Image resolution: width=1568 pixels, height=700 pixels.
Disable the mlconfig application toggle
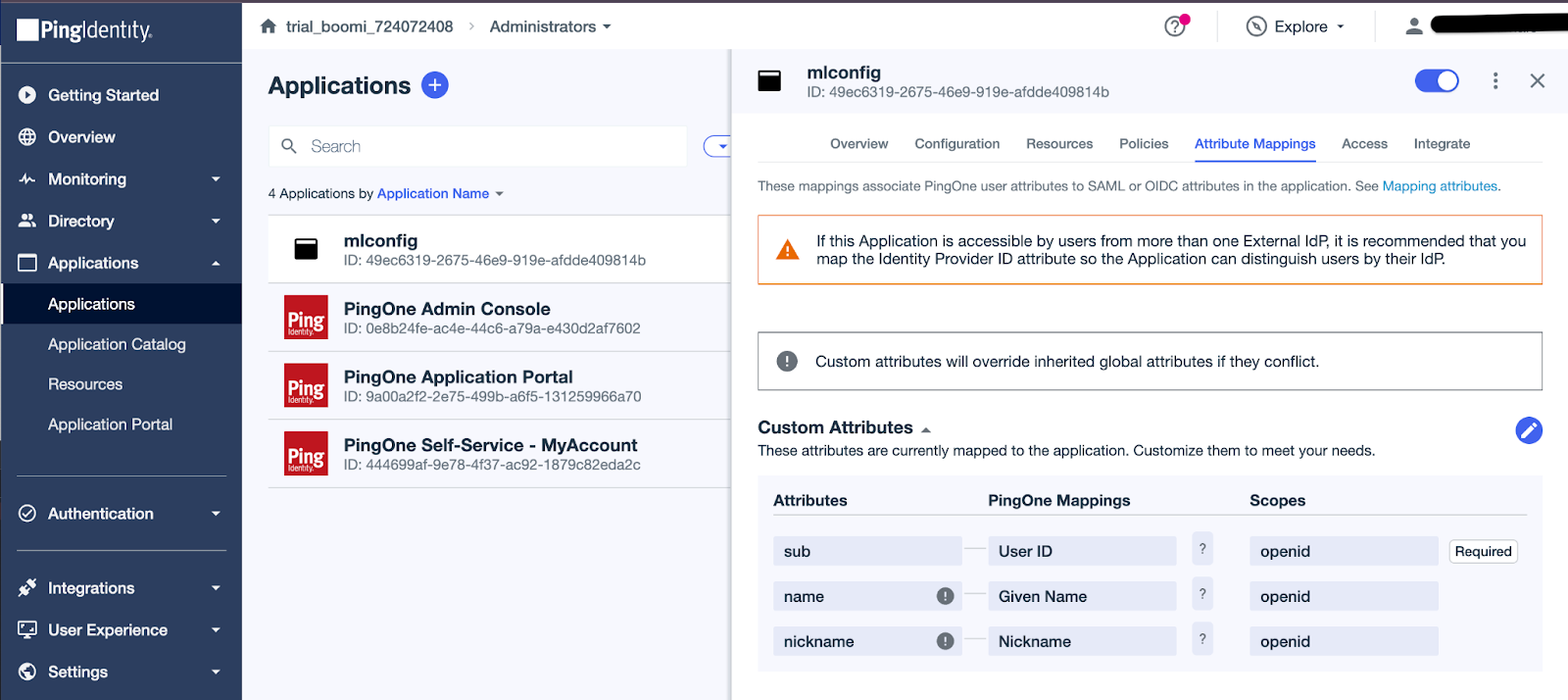[x=1436, y=81]
